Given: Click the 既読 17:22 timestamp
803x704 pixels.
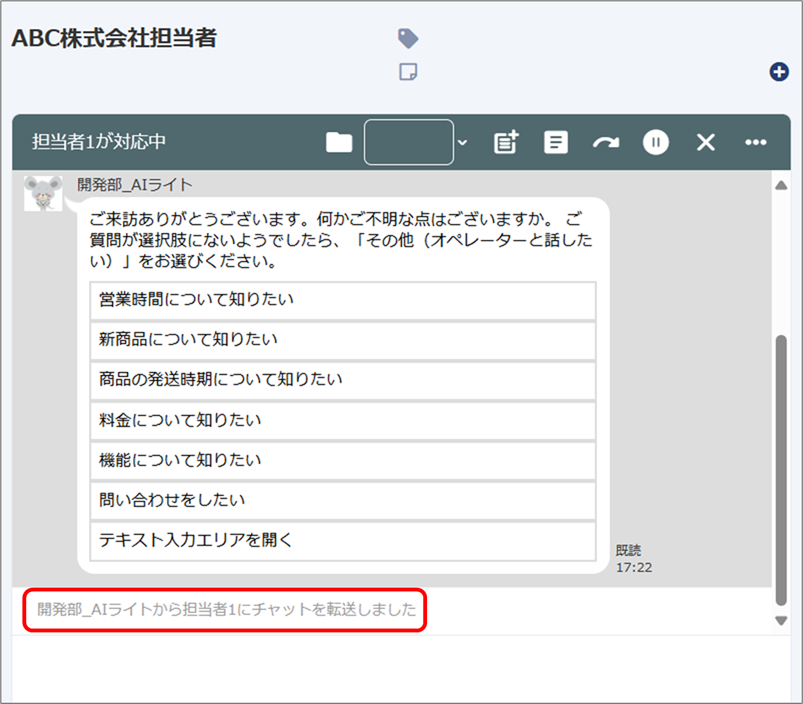Looking at the screenshot, I should [x=634, y=559].
